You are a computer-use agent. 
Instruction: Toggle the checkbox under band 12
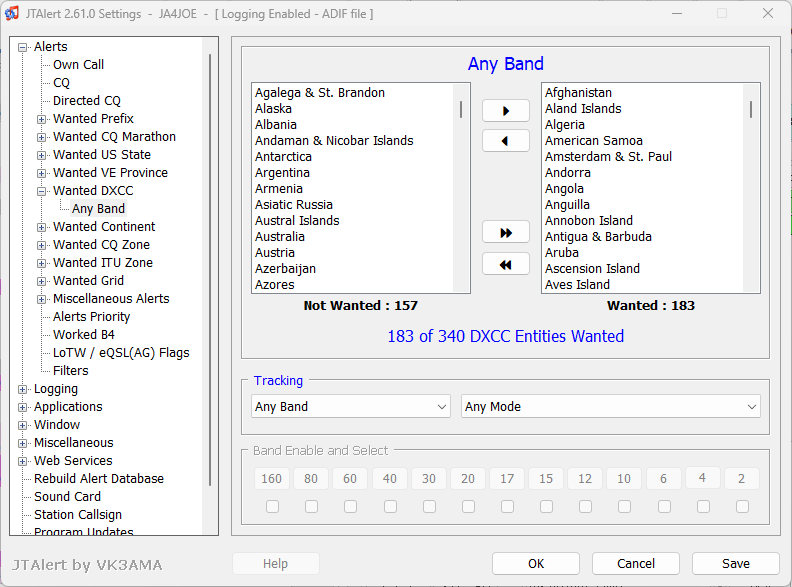[585, 506]
